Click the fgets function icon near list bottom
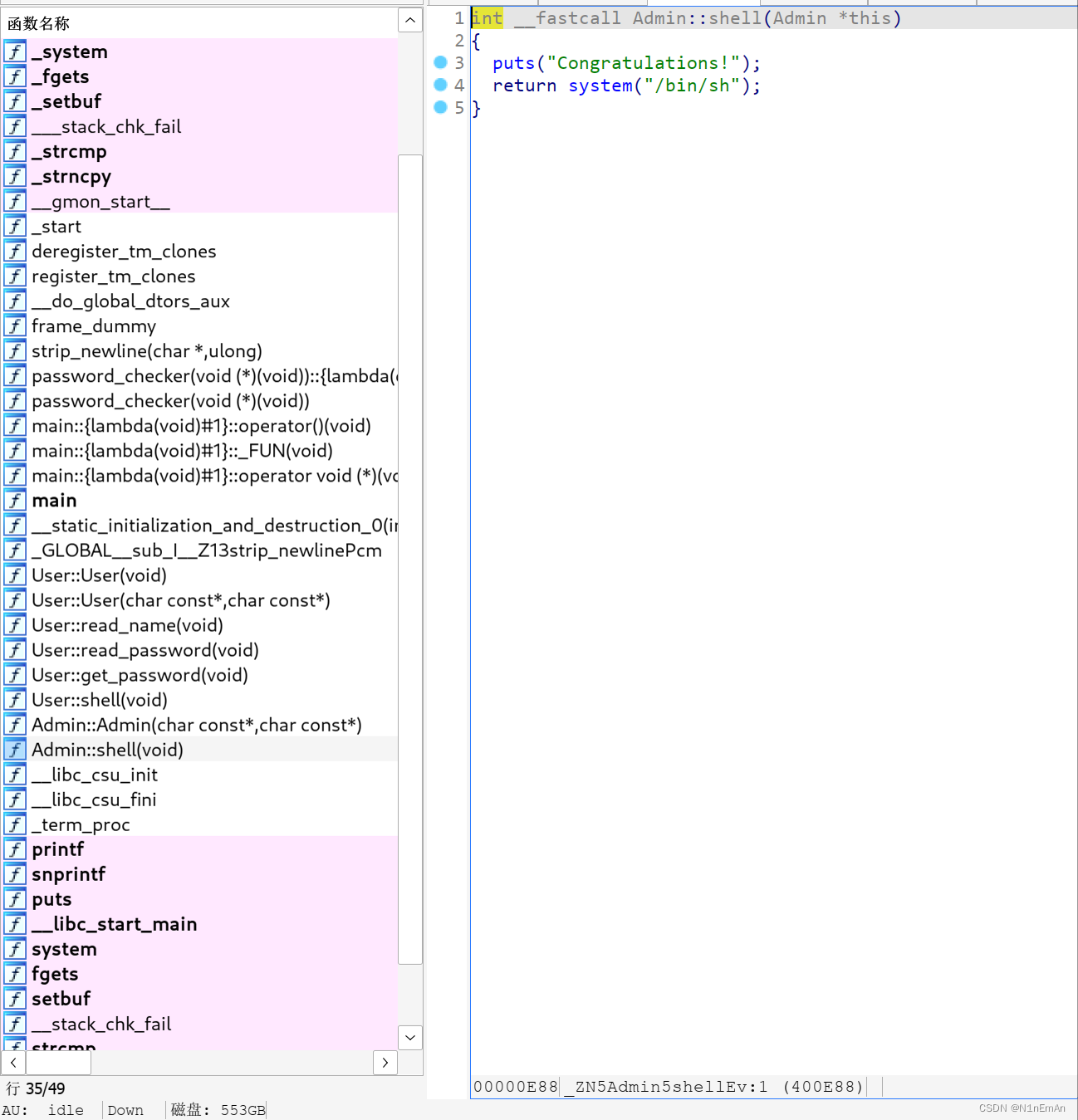Image resolution: width=1078 pixels, height=1120 pixels. tap(15, 973)
